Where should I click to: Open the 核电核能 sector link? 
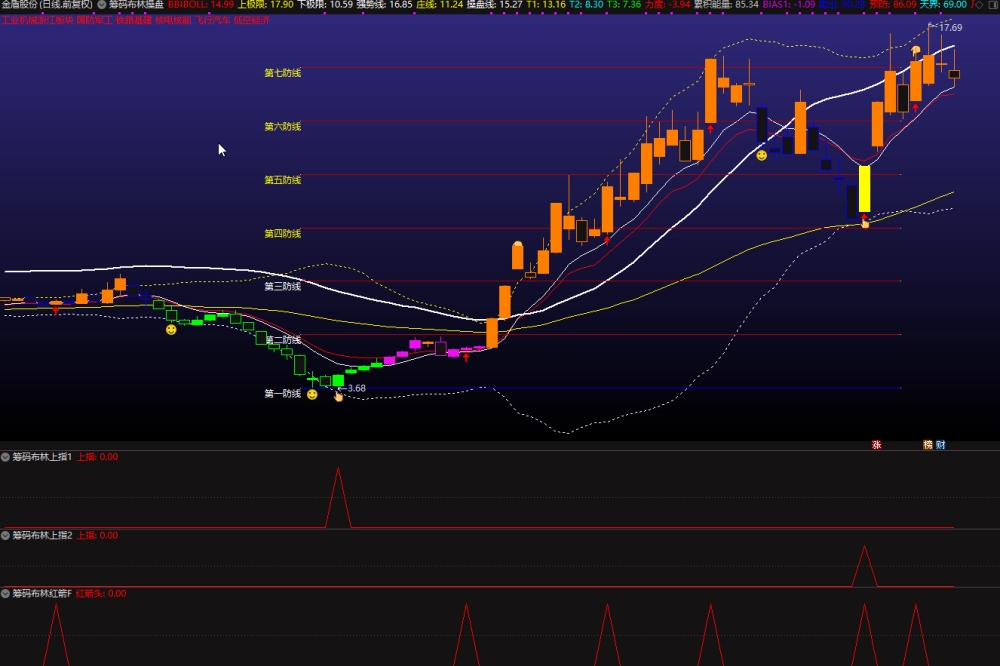[x=173, y=20]
